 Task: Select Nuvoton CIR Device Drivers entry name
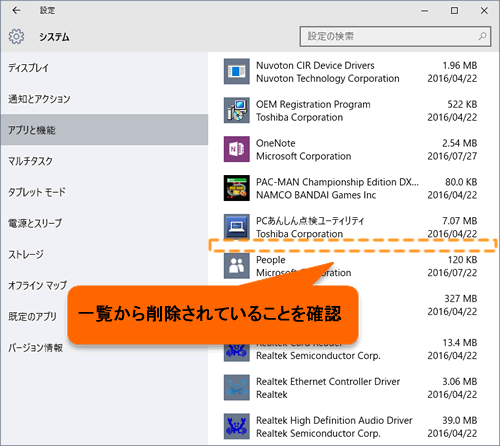pos(315,65)
